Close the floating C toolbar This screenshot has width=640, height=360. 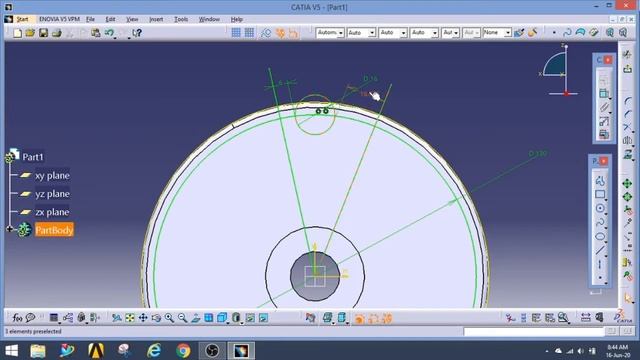tap(608, 60)
